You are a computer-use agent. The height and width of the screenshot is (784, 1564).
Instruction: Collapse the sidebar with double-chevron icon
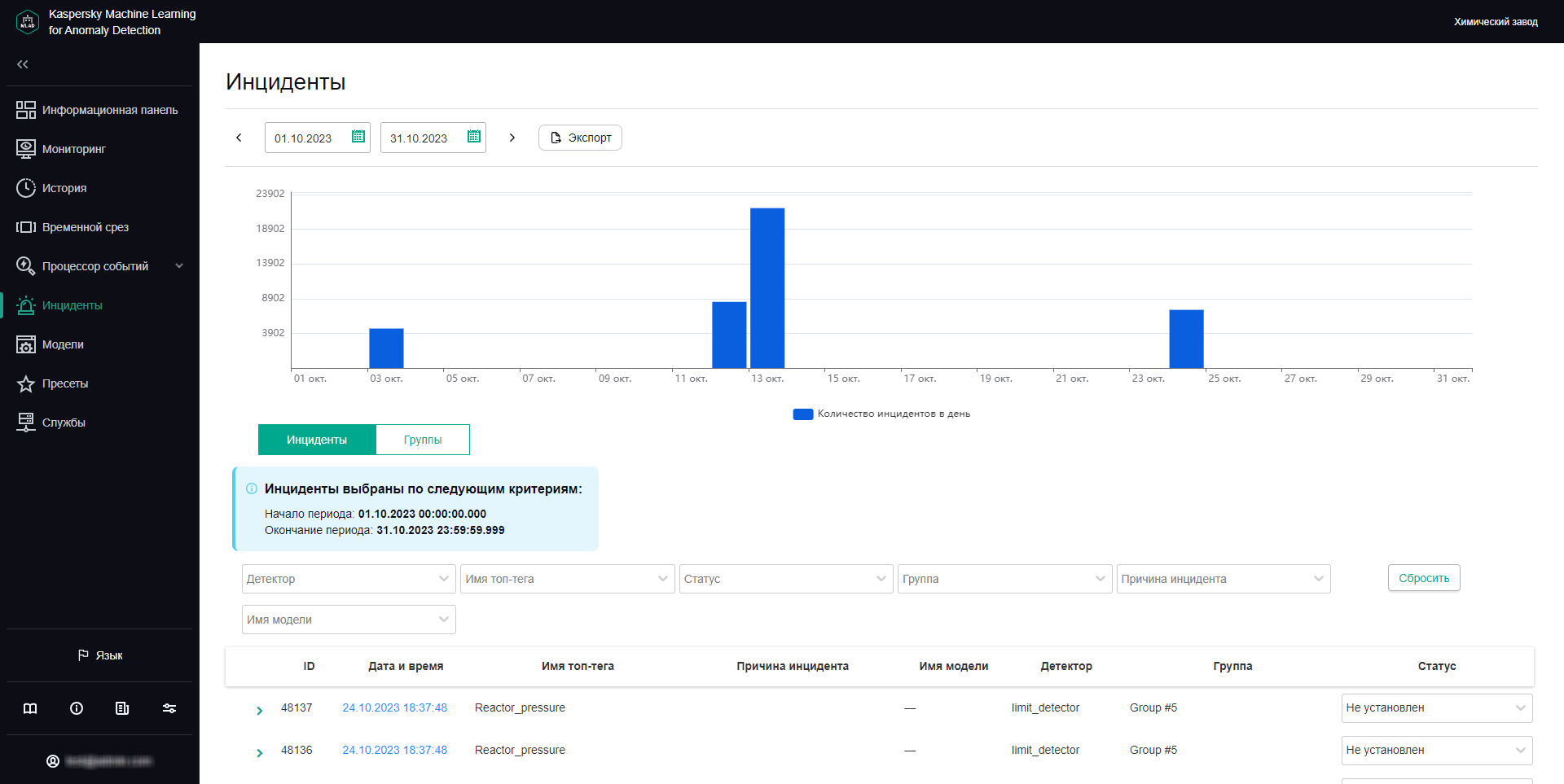point(23,64)
